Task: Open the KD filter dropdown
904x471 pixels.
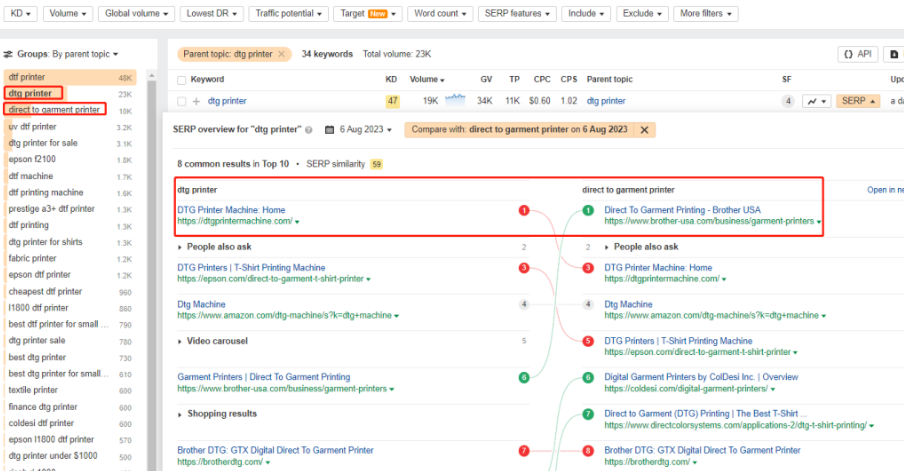Action: point(23,14)
